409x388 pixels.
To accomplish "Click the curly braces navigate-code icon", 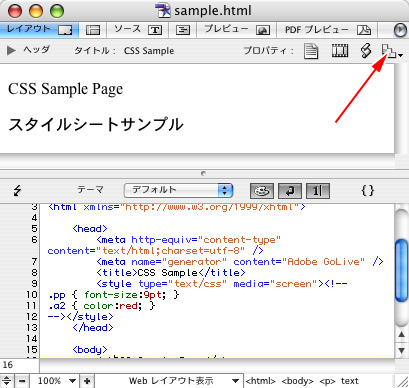I will tap(367, 191).
